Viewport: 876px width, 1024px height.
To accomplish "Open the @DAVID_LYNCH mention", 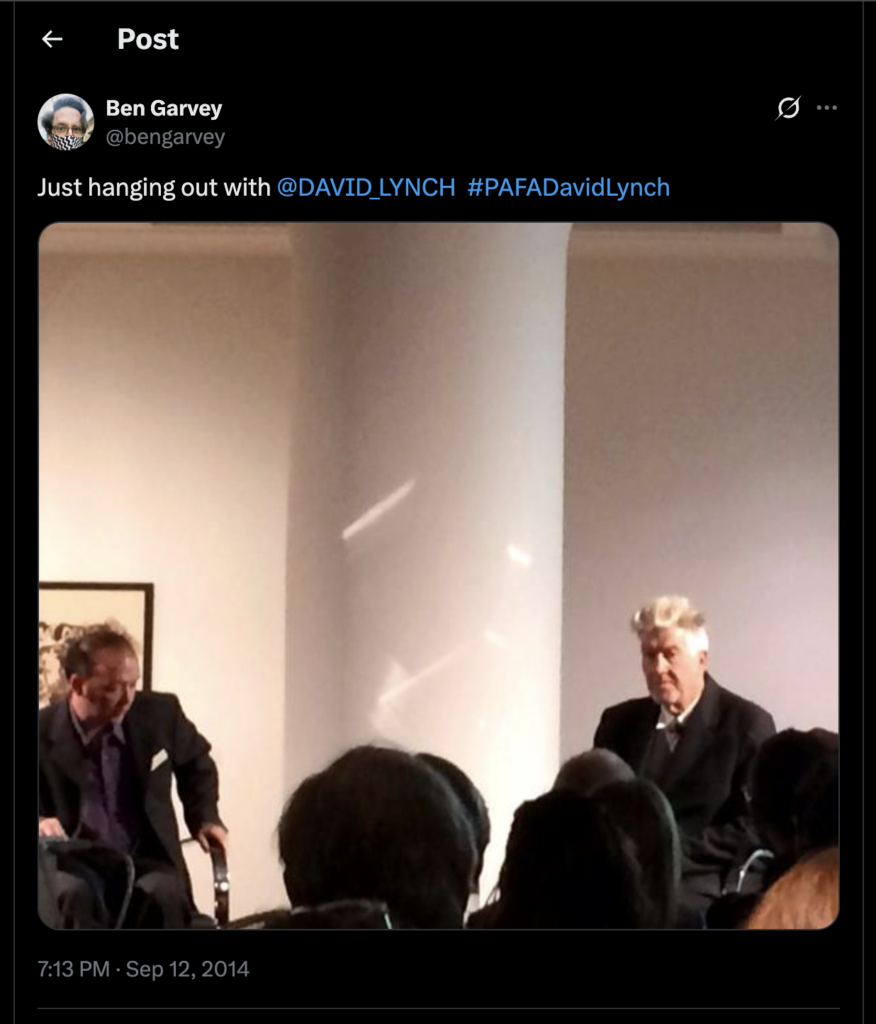I will 366,187.
